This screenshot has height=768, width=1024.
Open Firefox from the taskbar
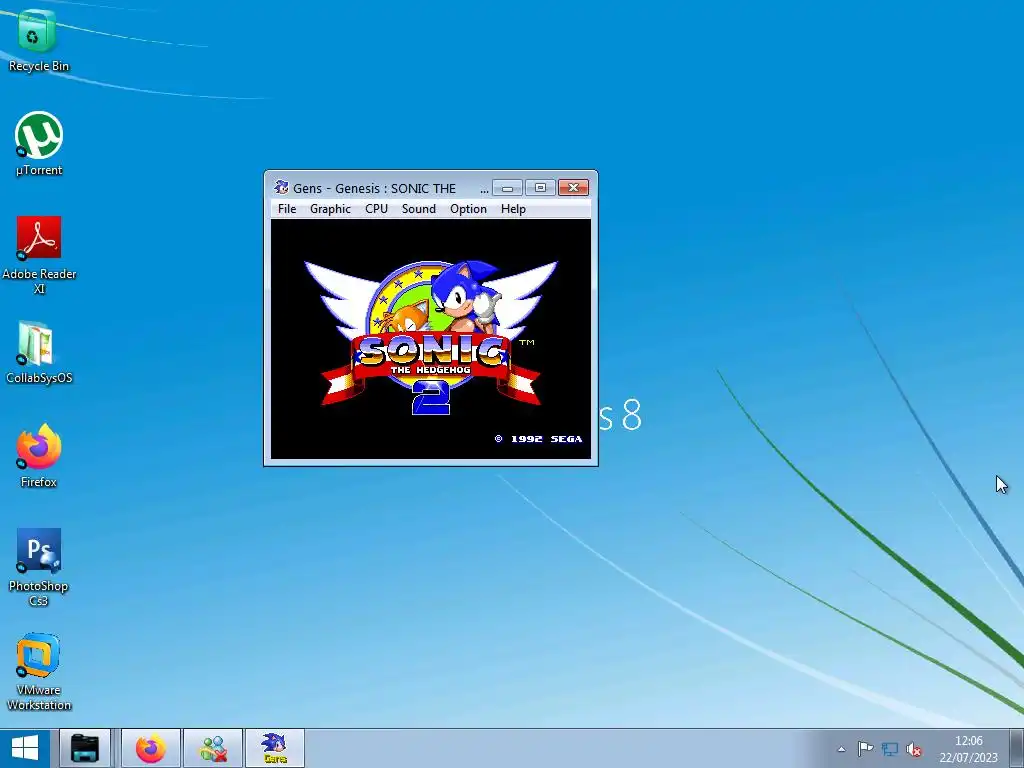(151, 748)
